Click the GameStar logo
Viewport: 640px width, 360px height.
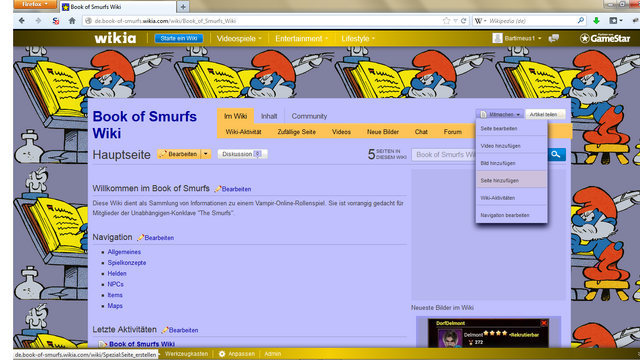pos(605,38)
